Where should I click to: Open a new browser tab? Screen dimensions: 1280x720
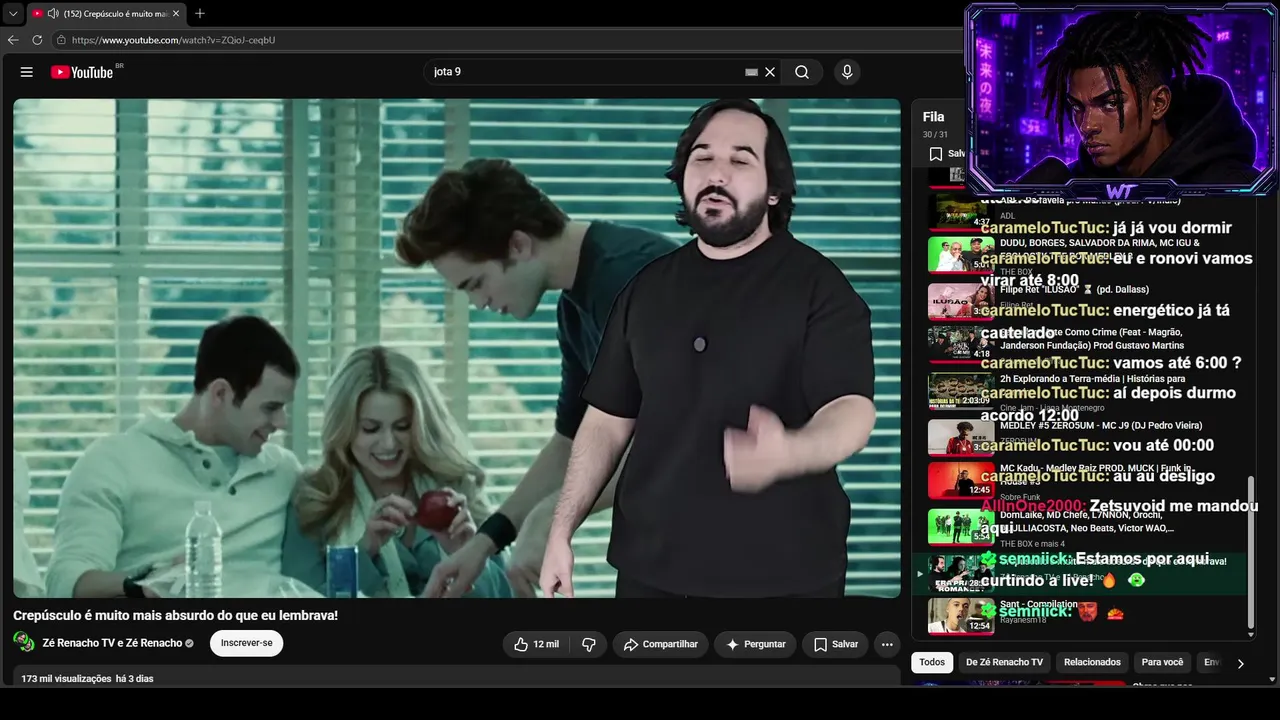tap(200, 13)
